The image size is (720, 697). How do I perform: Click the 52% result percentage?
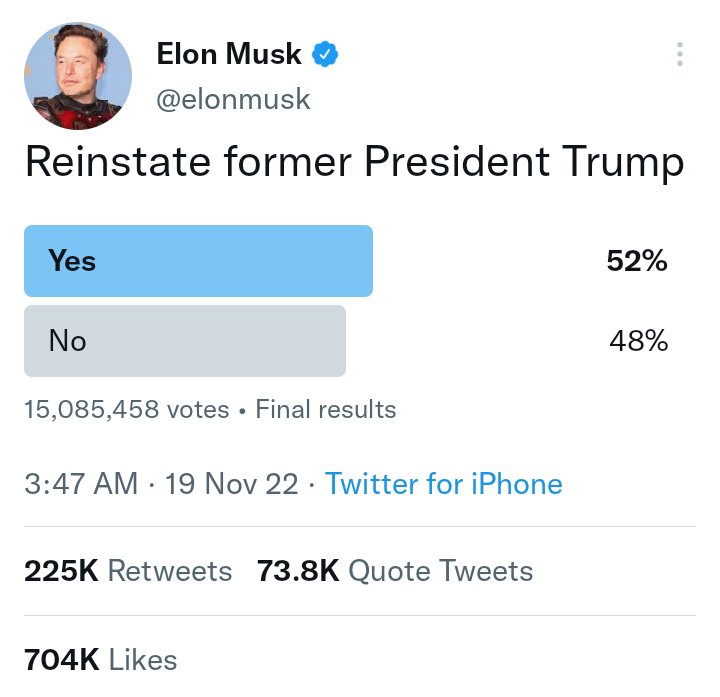click(637, 261)
